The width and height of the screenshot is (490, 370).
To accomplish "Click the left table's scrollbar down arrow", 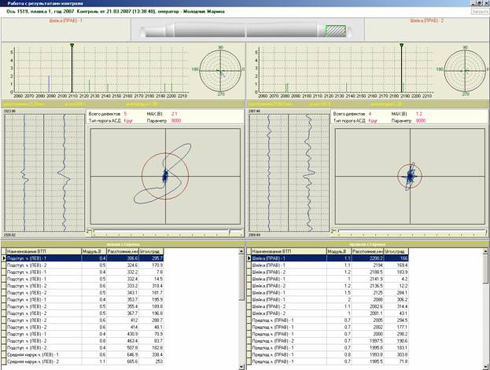I will tap(242, 367).
